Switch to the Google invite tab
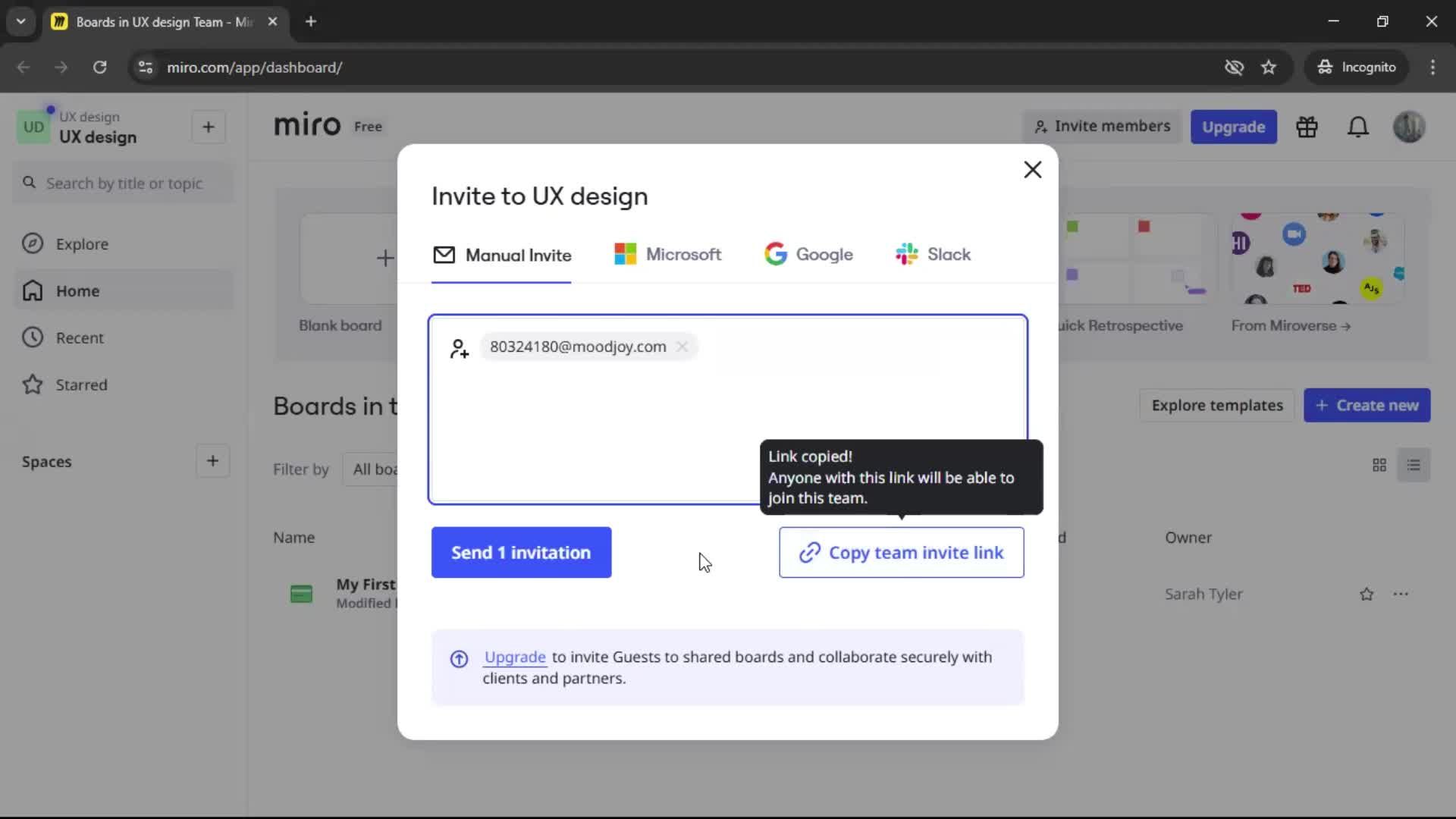The height and width of the screenshot is (819, 1456). point(808,255)
